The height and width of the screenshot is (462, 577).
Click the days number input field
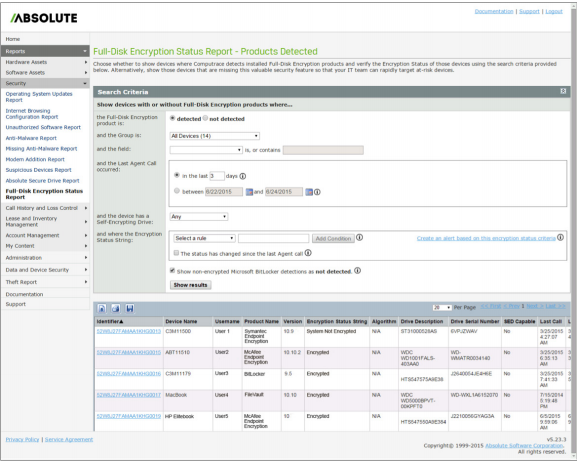217,176
